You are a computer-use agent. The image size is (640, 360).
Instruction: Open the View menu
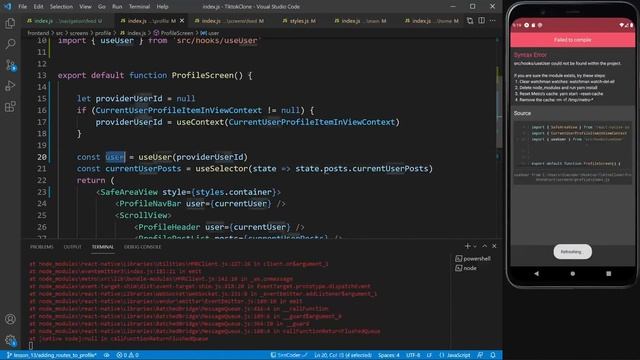pos(85,7)
